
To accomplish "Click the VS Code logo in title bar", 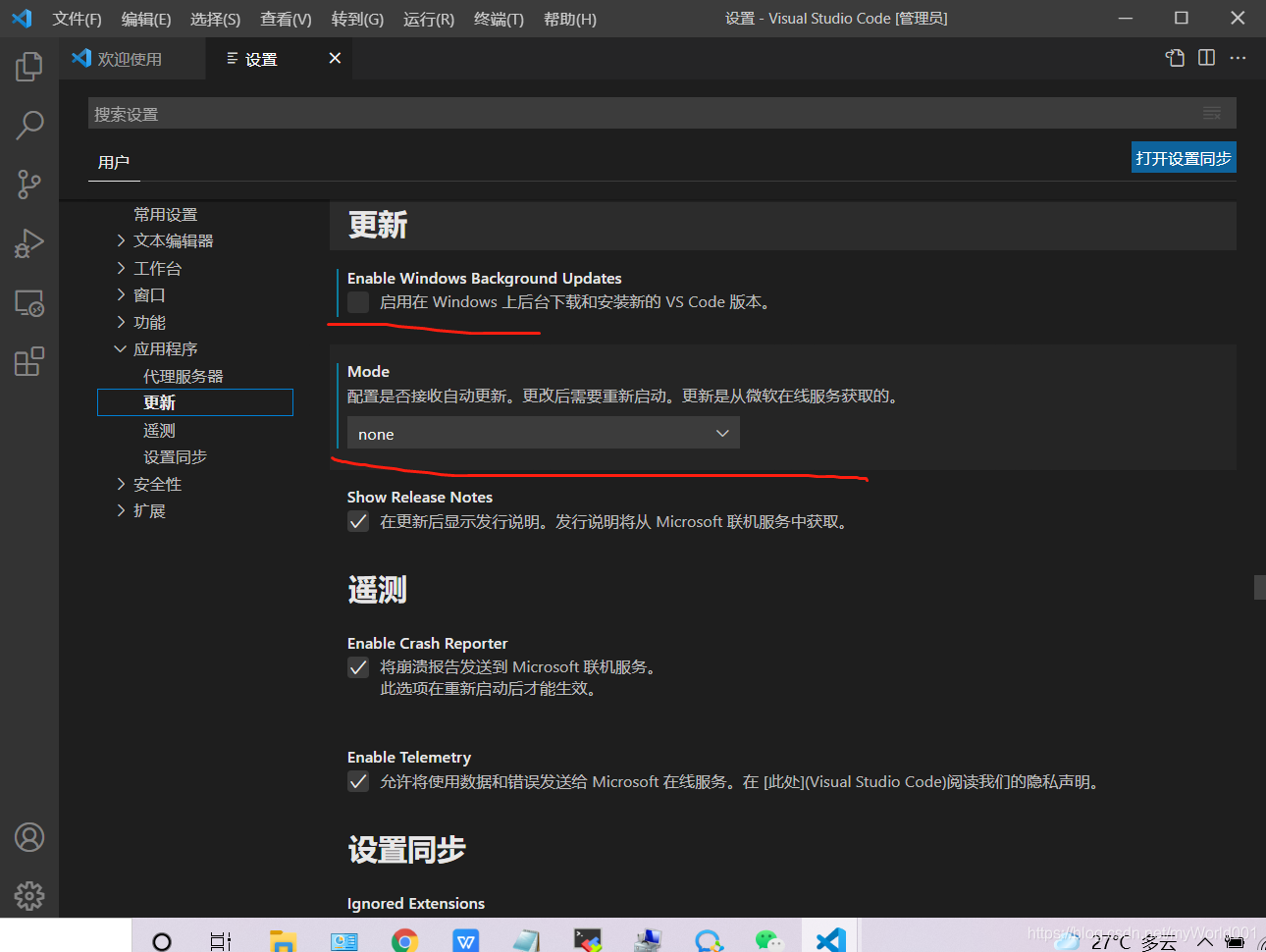I will tap(22, 19).
